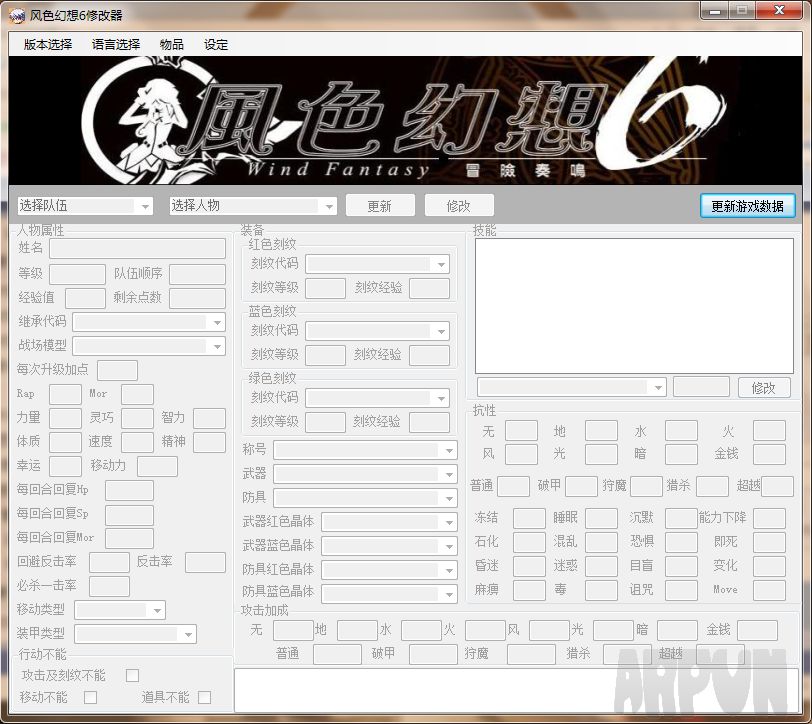Image resolution: width=812 pixels, height=724 pixels.
Task: Click the 修改 button next to 更新
Action: tap(459, 206)
